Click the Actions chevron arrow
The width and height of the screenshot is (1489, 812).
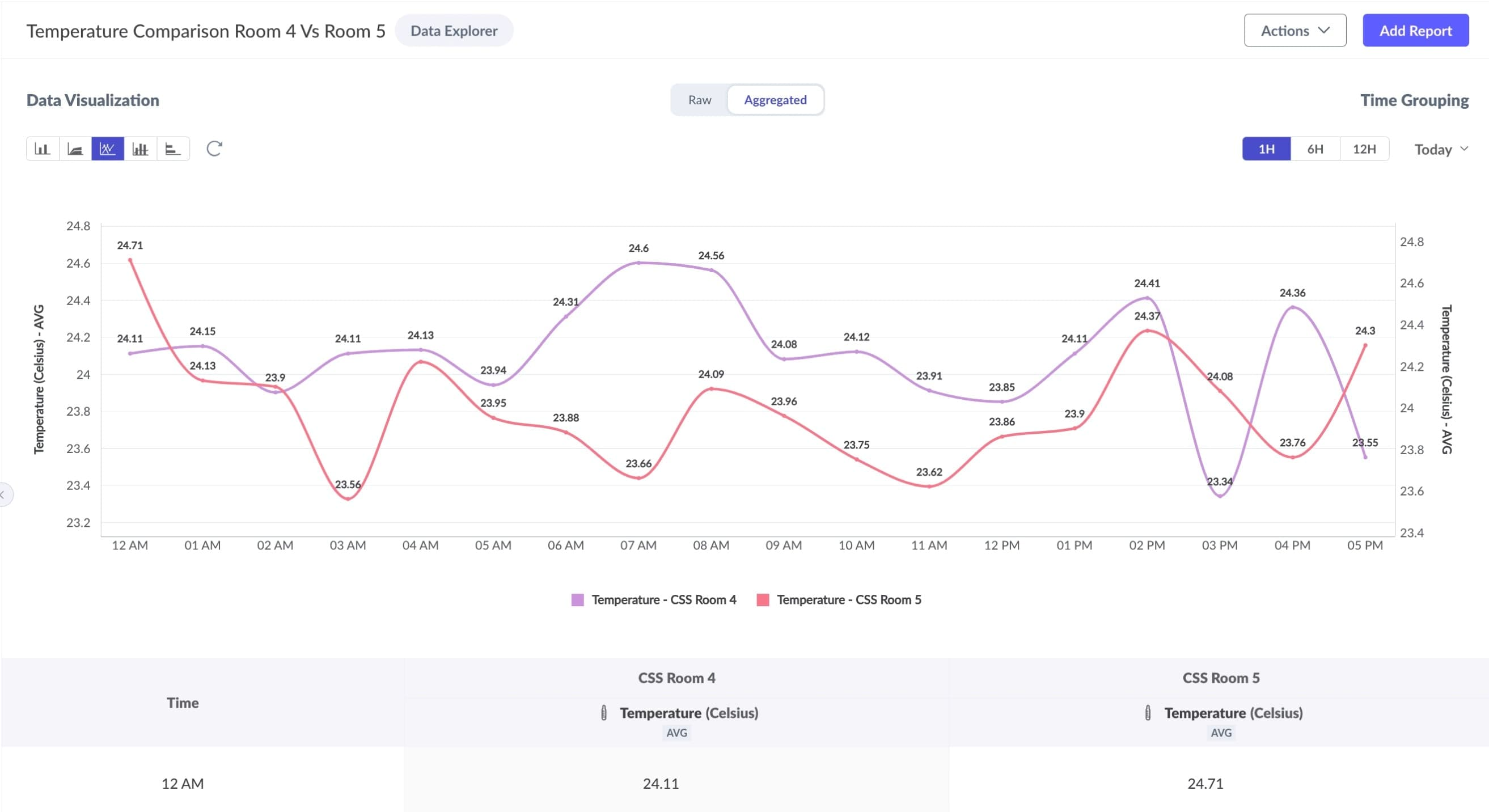1324,30
